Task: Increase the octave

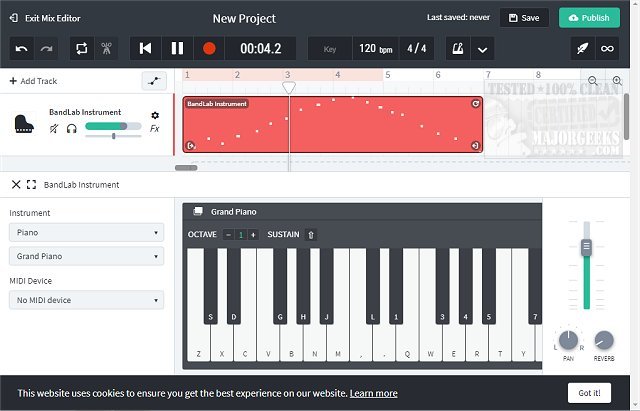Action: tap(253, 235)
